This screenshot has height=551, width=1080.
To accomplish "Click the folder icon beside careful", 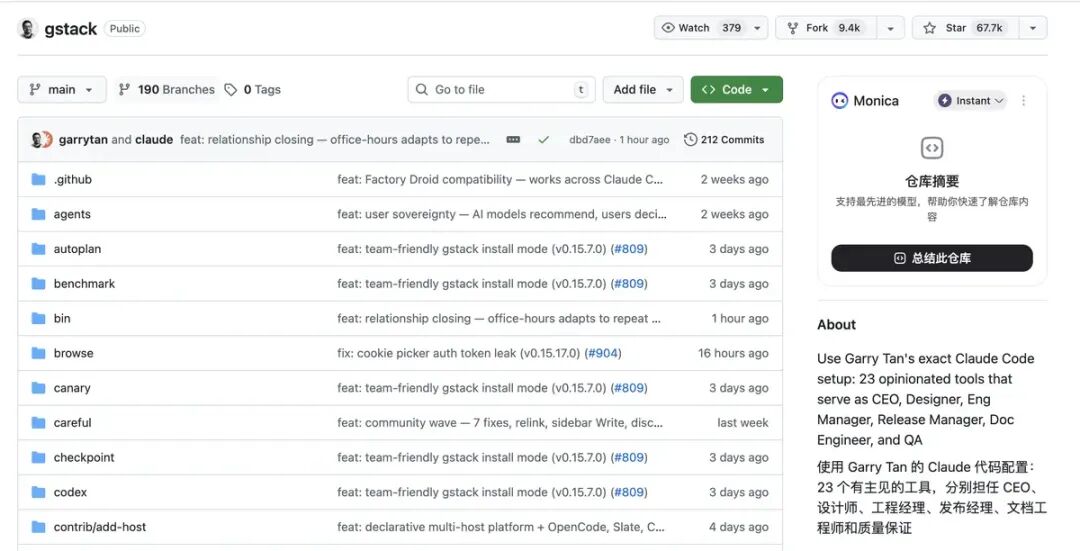I will (39, 423).
